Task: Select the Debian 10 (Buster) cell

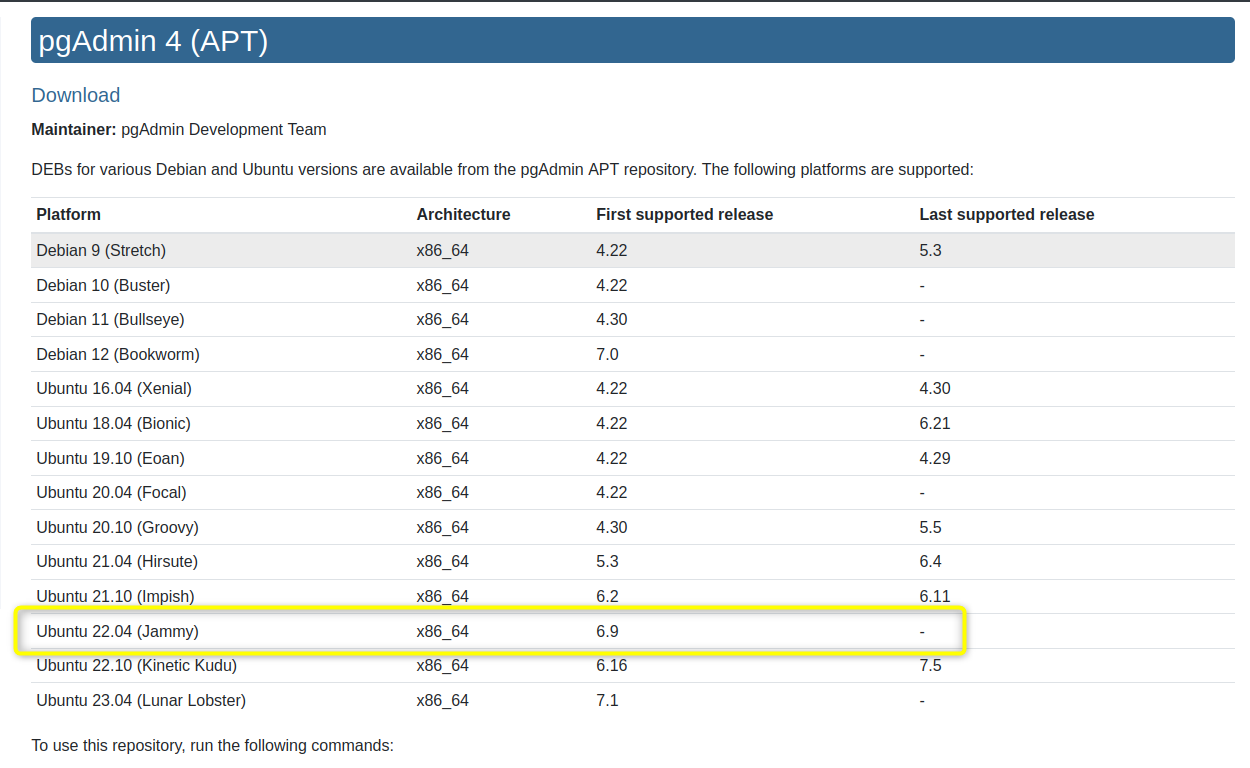Action: point(103,285)
